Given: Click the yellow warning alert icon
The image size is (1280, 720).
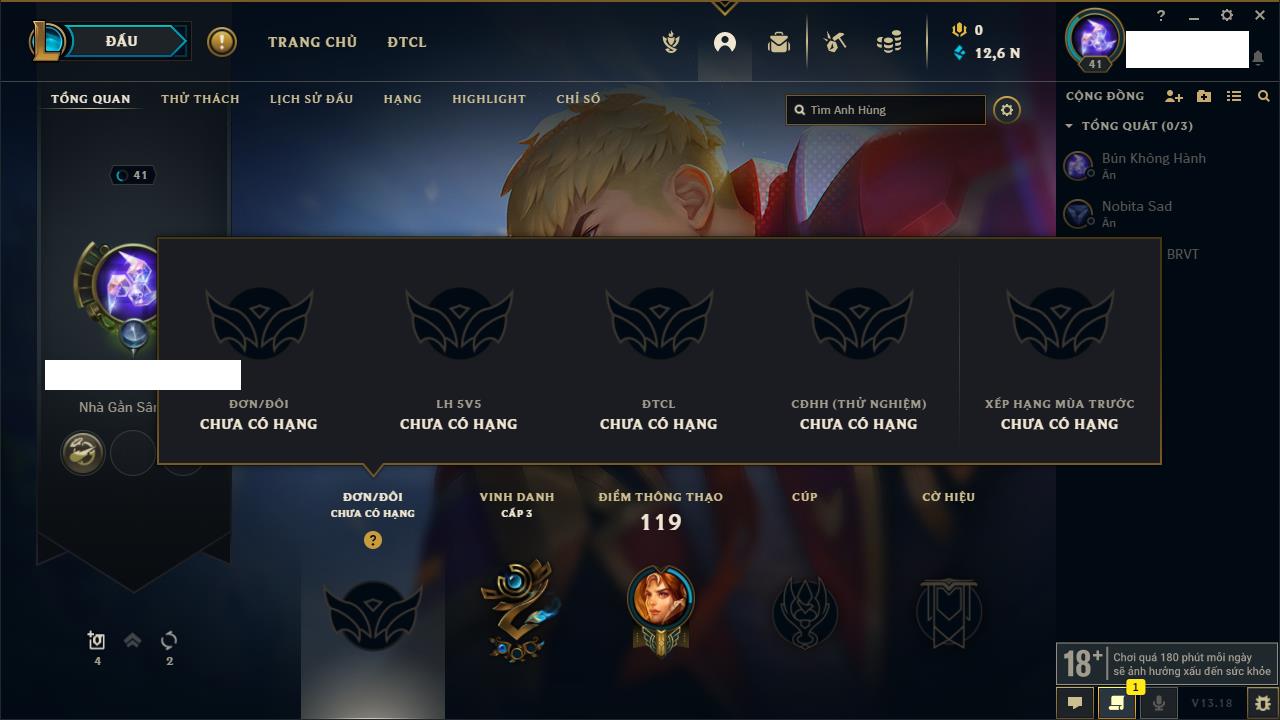Looking at the screenshot, I should (x=222, y=42).
